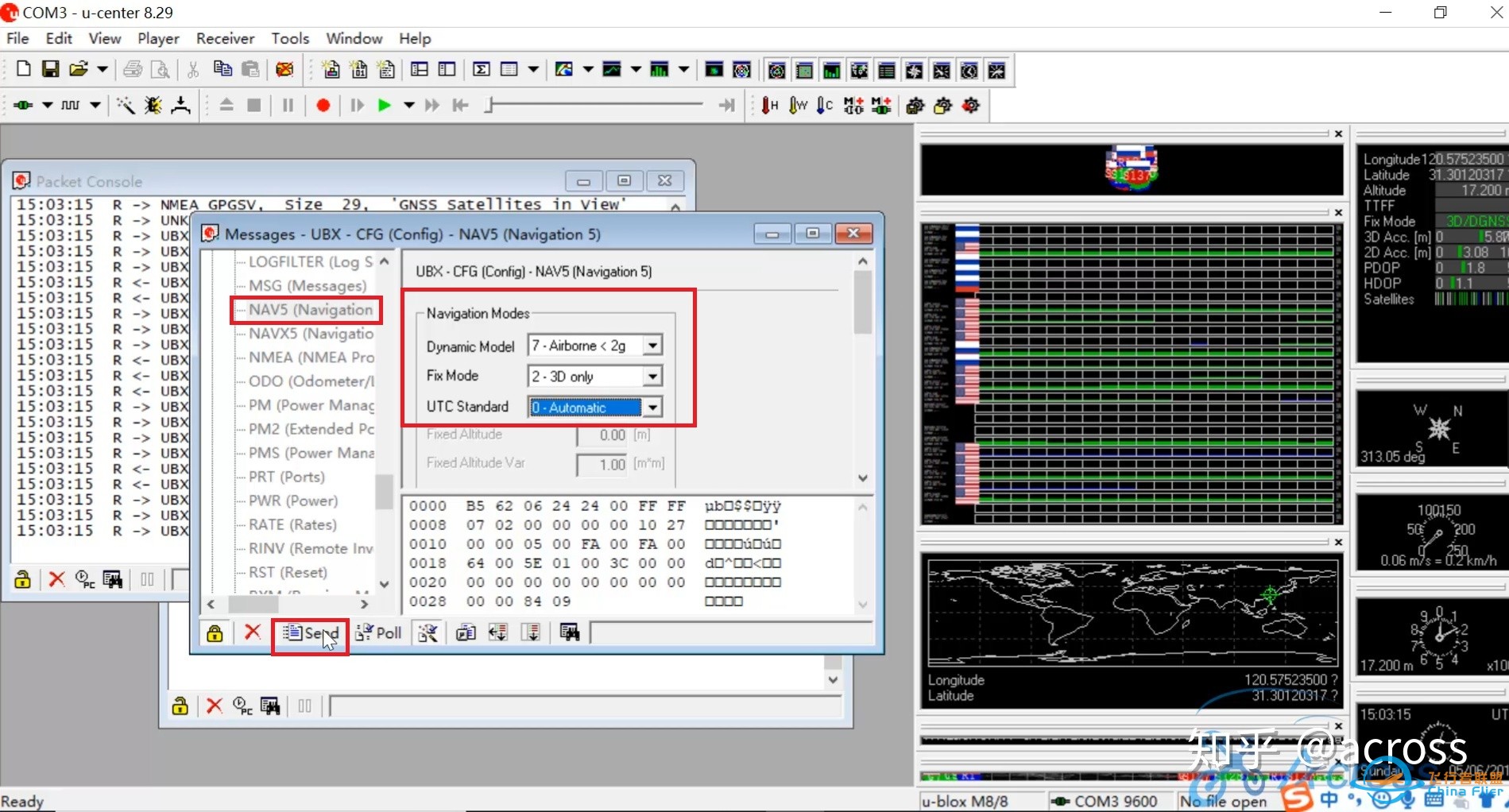The width and height of the screenshot is (1509, 812).
Task: Click Step forward in the player toolbar
Action: (357, 105)
